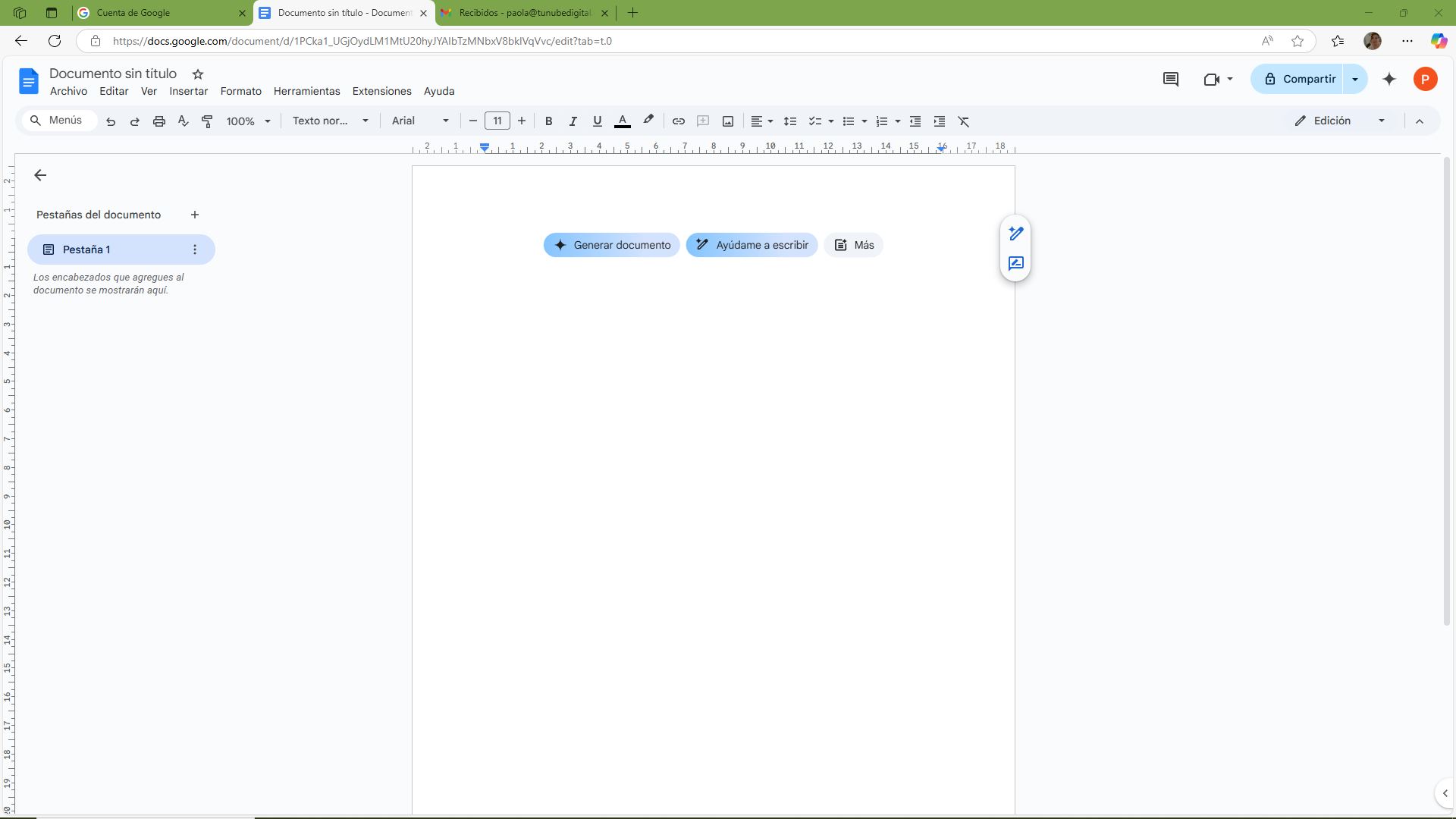This screenshot has height=819, width=1456.
Task: Click the Compartir button
Action: (x=1299, y=79)
